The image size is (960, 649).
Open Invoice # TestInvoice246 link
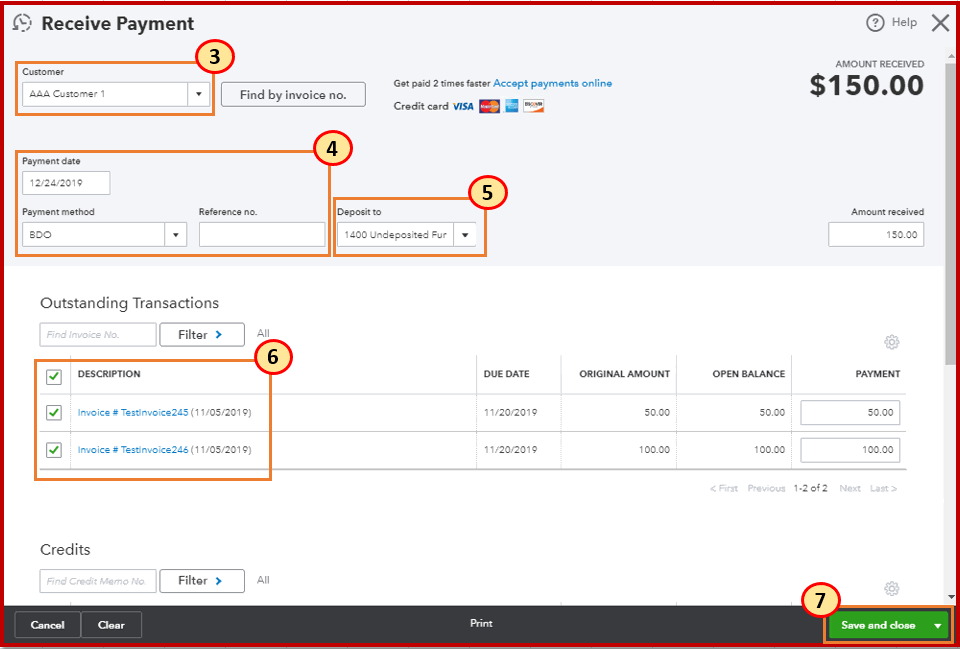click(x=133, y=450)
